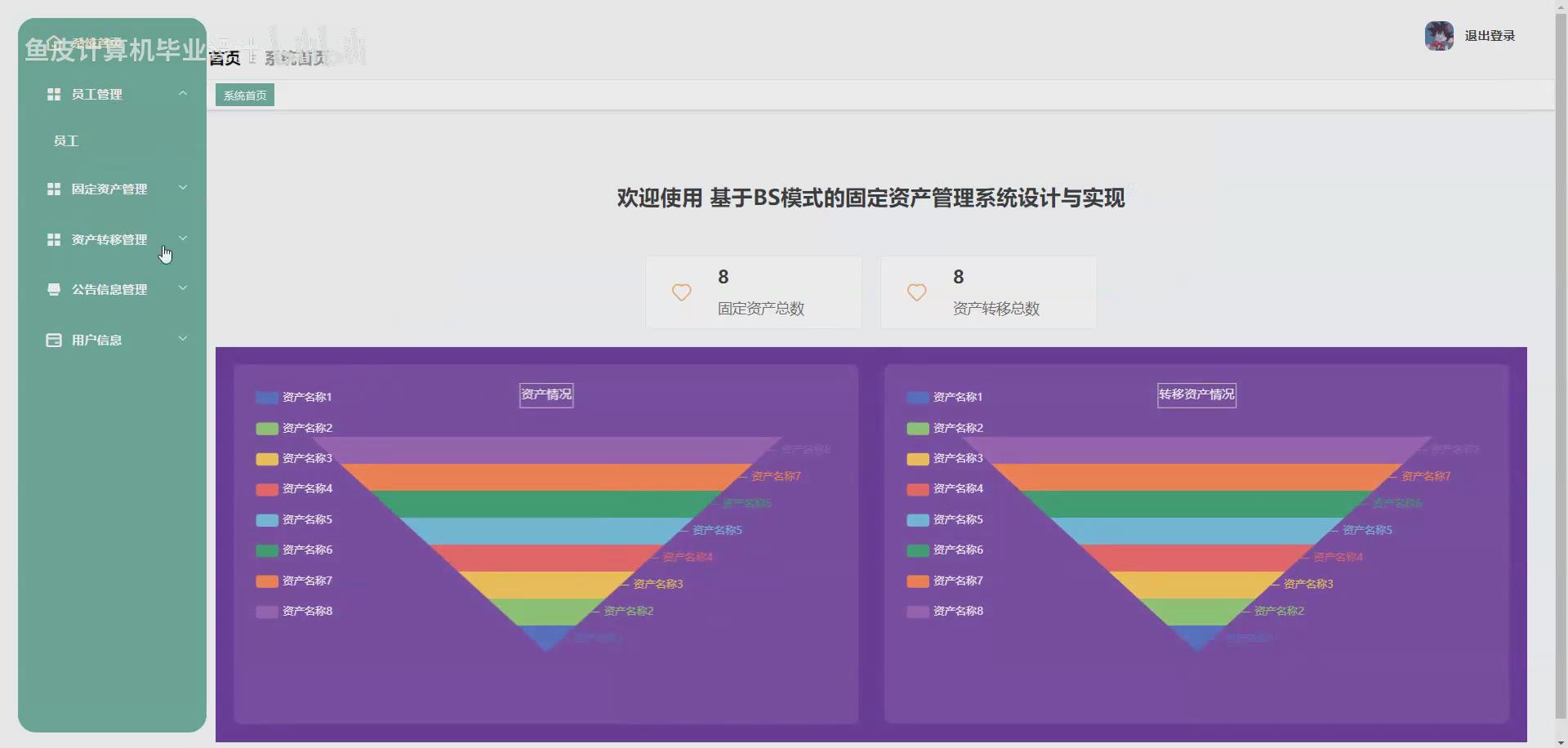Toggle 资产名称8 in 转移资产情况 legend
1568x748 pixels.
click(945, 612)
